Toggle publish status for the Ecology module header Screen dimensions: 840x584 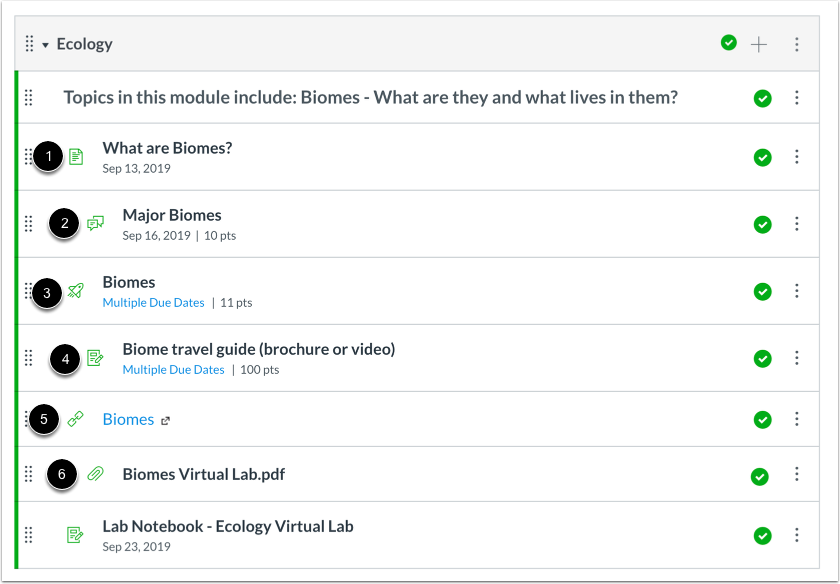[x=729, y=42]
